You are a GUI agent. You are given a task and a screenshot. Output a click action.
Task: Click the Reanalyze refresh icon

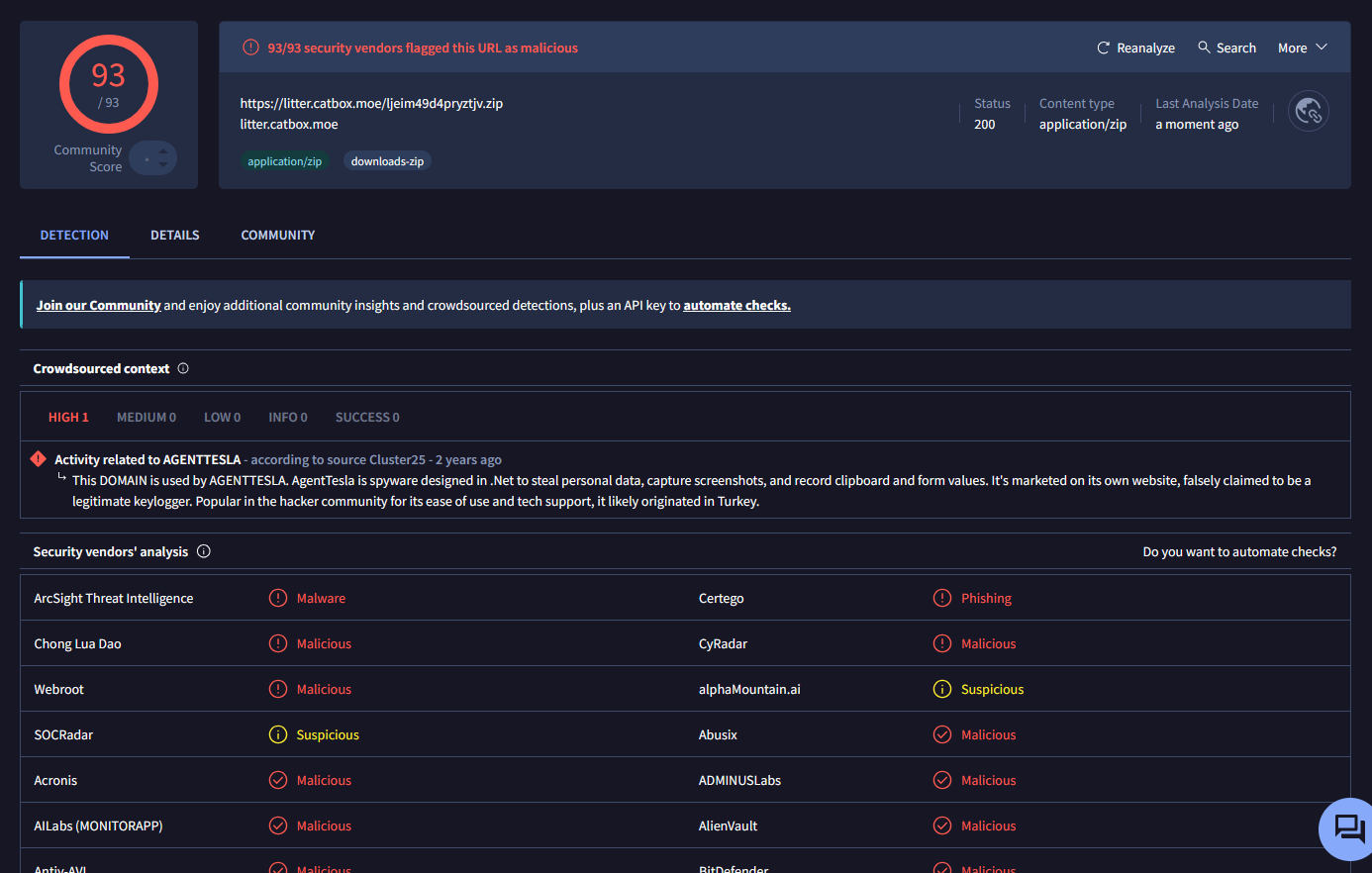(1104, 48)
